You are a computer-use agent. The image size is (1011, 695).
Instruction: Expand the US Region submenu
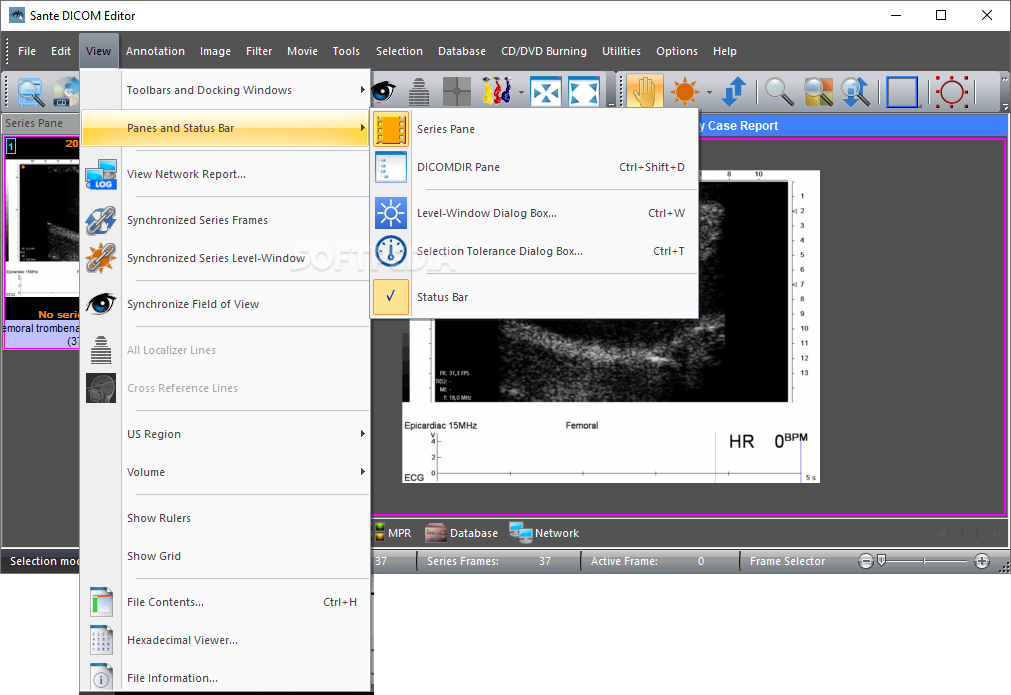click(x=226, y=435)
